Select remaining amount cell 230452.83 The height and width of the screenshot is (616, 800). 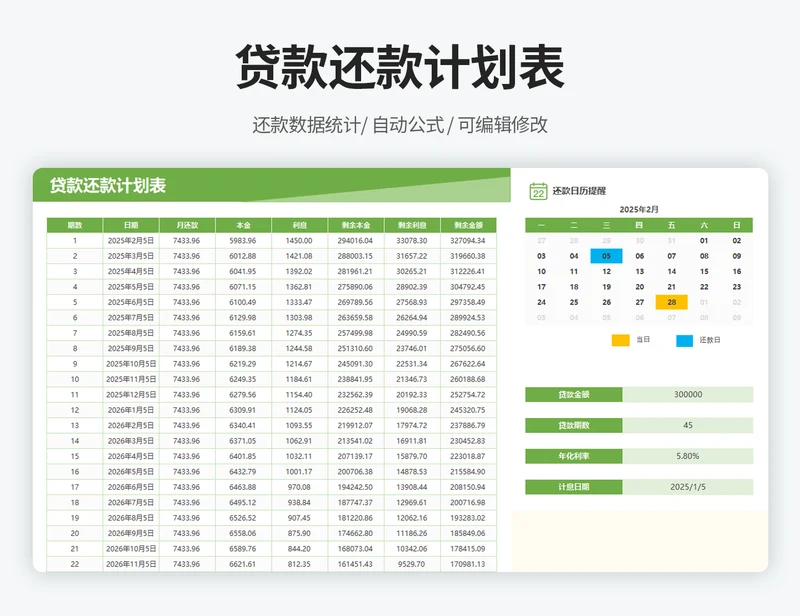pos(468,441)
